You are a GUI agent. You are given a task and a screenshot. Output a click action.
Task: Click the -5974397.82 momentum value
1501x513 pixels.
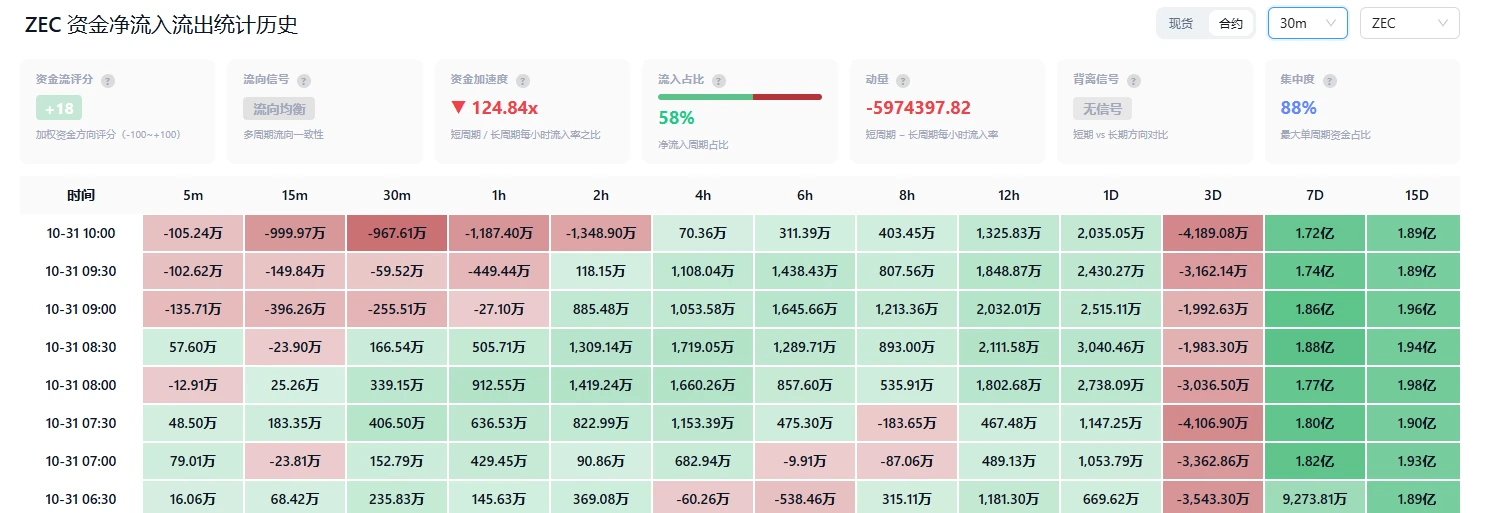(918, 108)
